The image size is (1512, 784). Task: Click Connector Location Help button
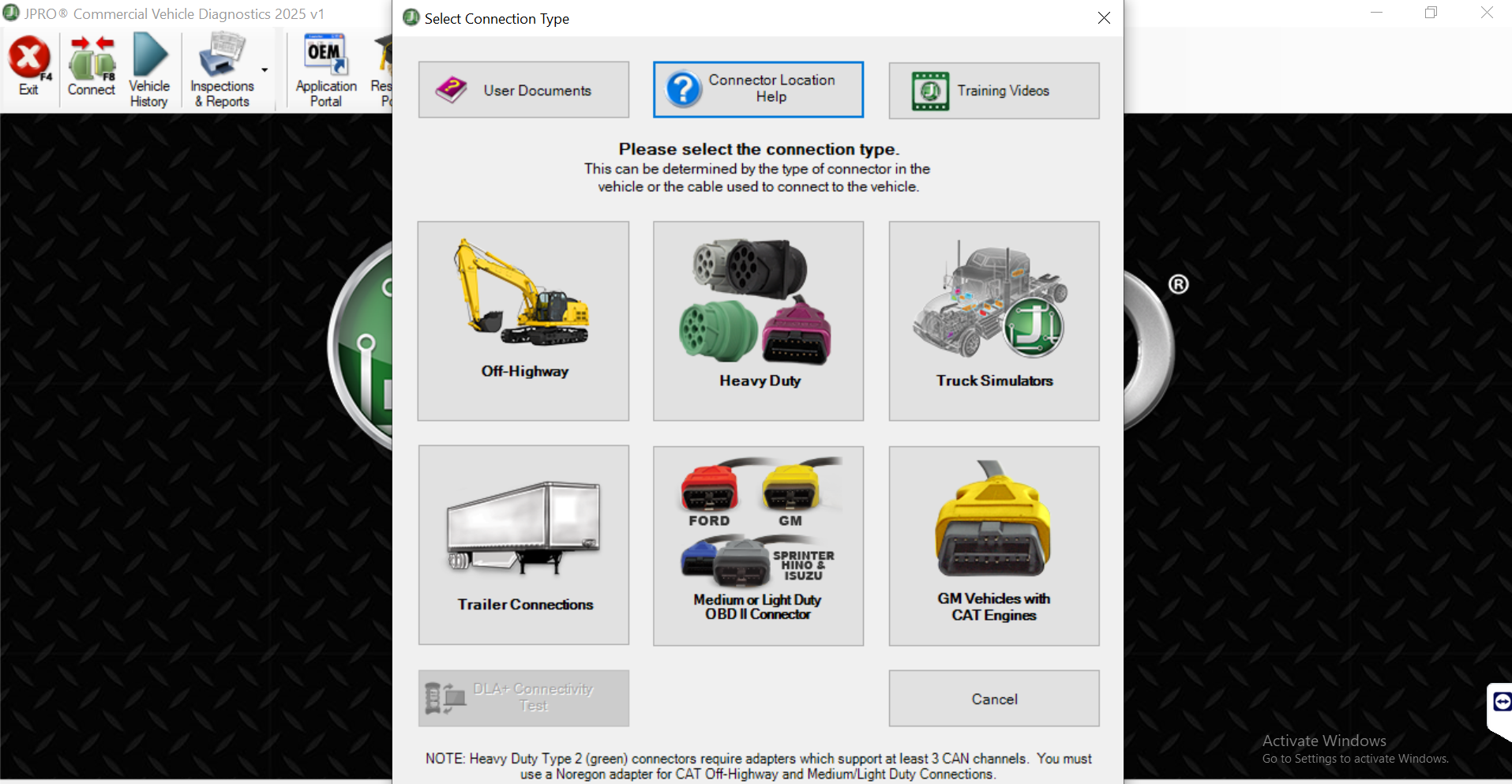tap(758, 89)
